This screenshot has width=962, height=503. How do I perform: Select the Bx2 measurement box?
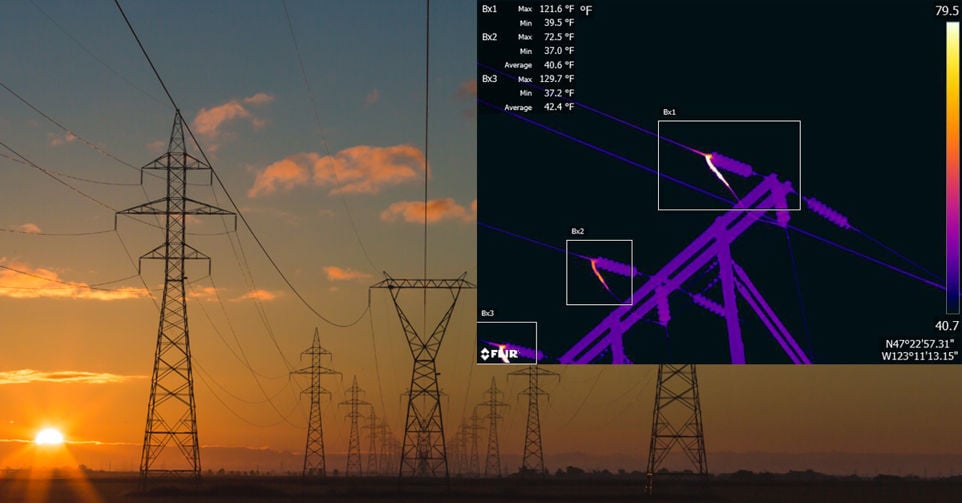click(x=599, y=272)
